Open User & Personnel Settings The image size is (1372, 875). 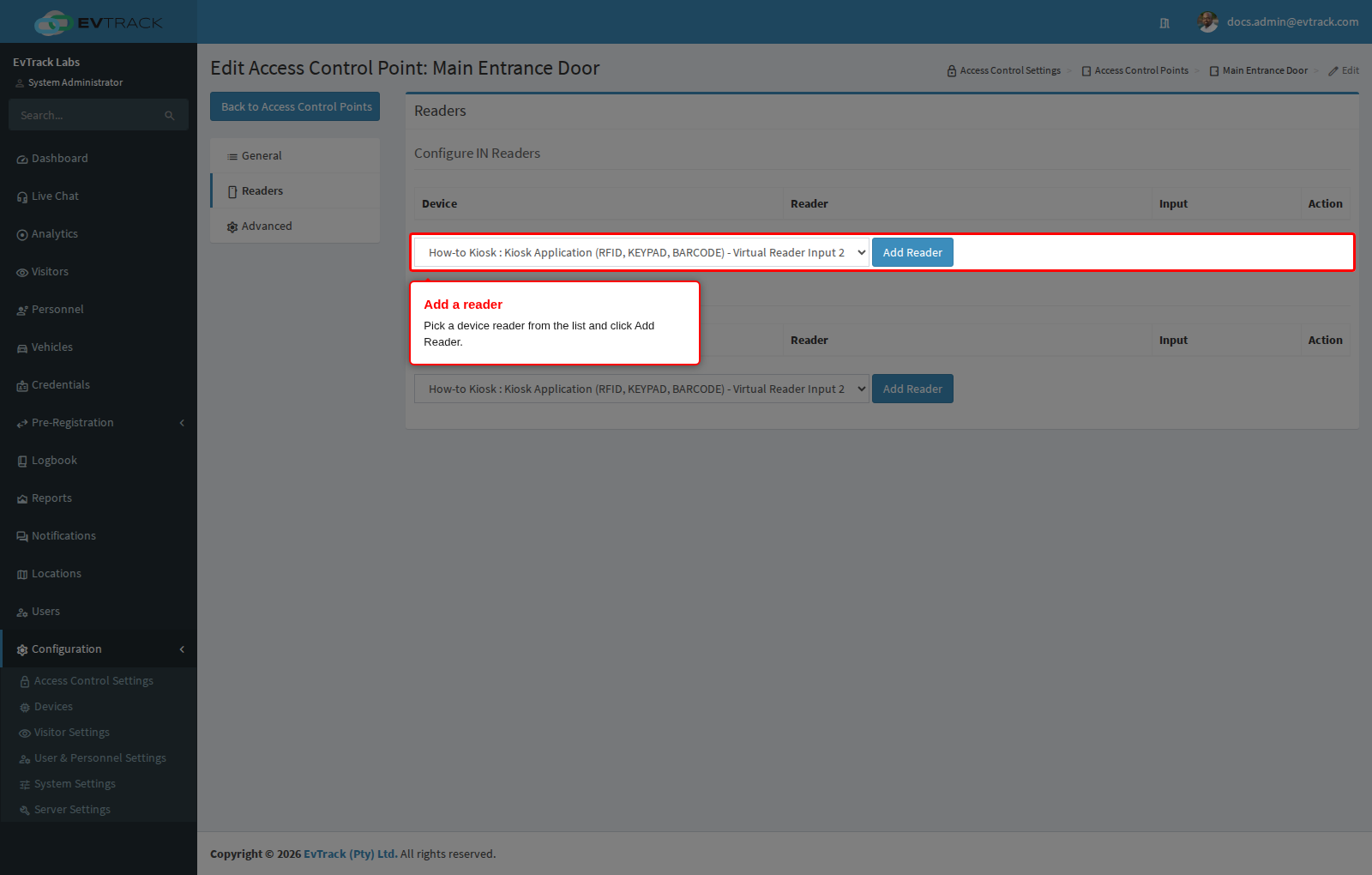[99, 758]
